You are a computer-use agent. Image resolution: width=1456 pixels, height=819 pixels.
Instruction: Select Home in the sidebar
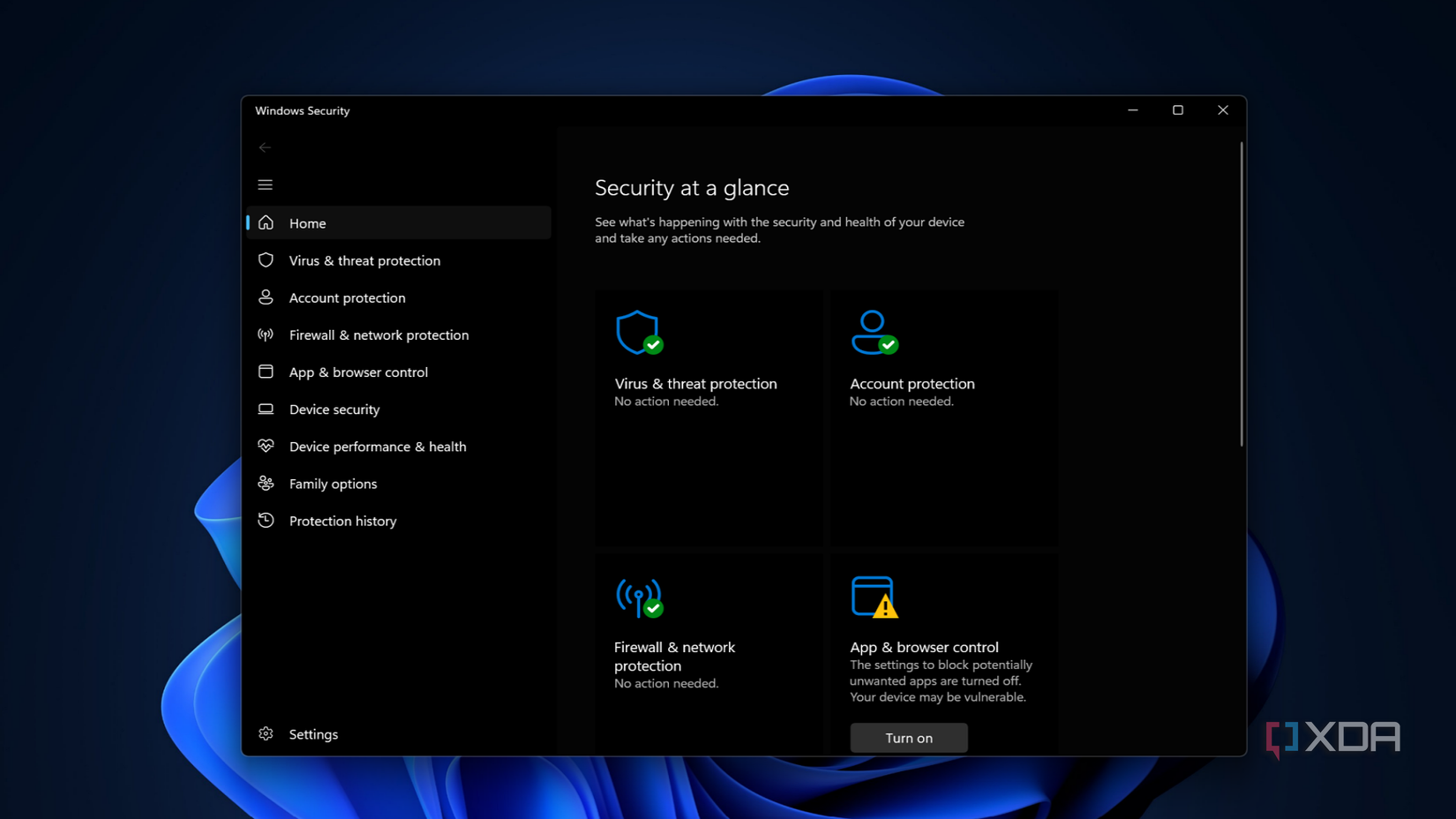click(399, 222)
